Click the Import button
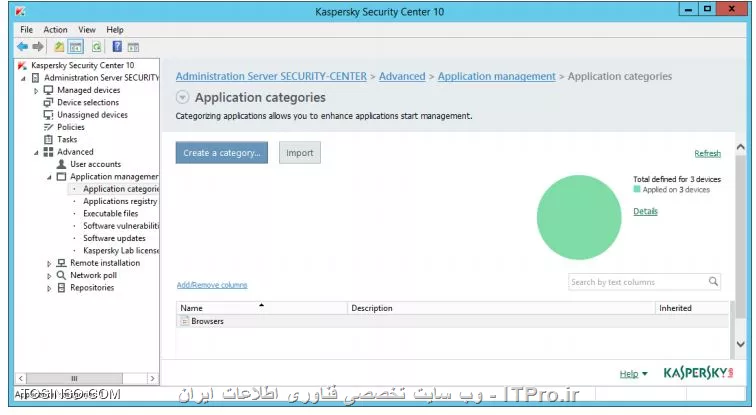The height and width of the screenshot is (415, 756). tap(299, 153)
